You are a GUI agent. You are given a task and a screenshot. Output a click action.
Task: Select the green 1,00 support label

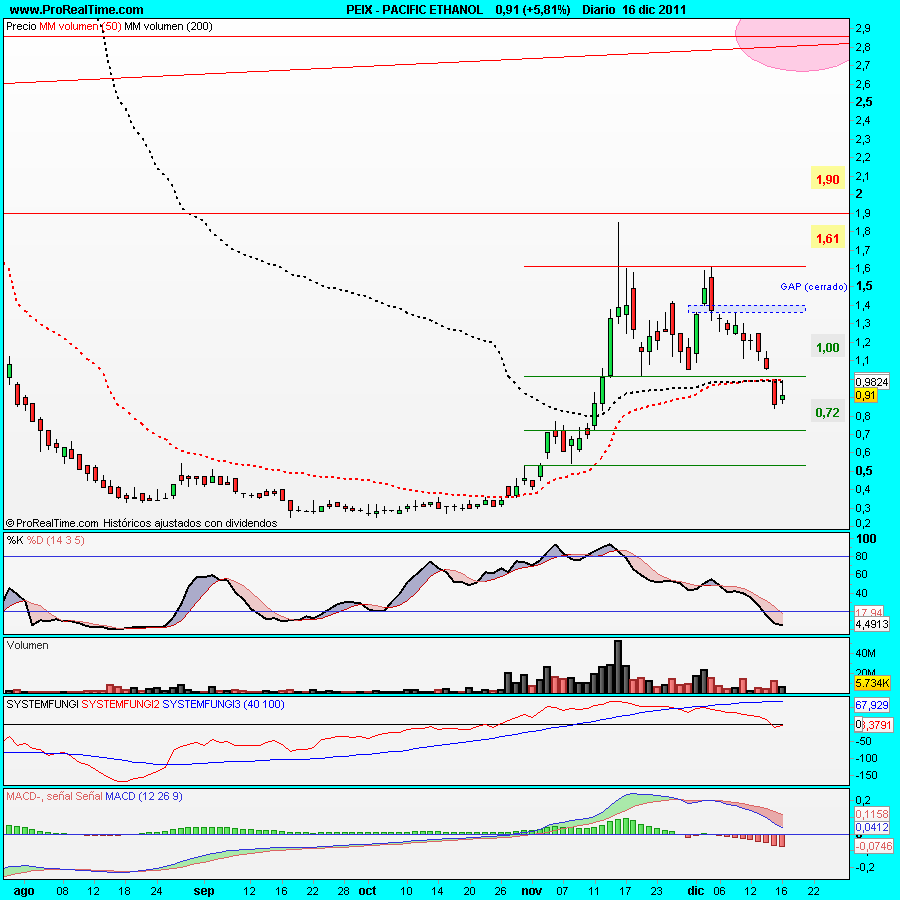(x=828, y=347)
